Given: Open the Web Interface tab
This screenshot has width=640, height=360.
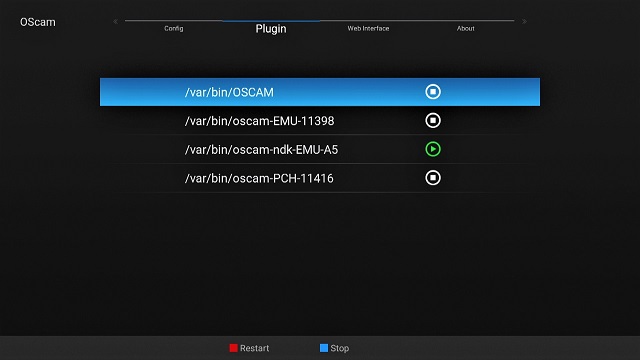Looking at the screenshot, I should 368,28.
